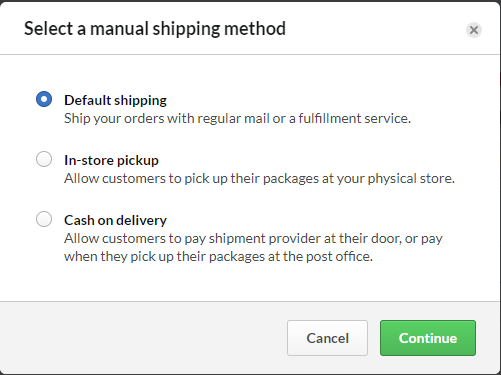Click the 'Allow customers to pick up' description
Screen dimensions: 501x375
(x=259, y=178)
